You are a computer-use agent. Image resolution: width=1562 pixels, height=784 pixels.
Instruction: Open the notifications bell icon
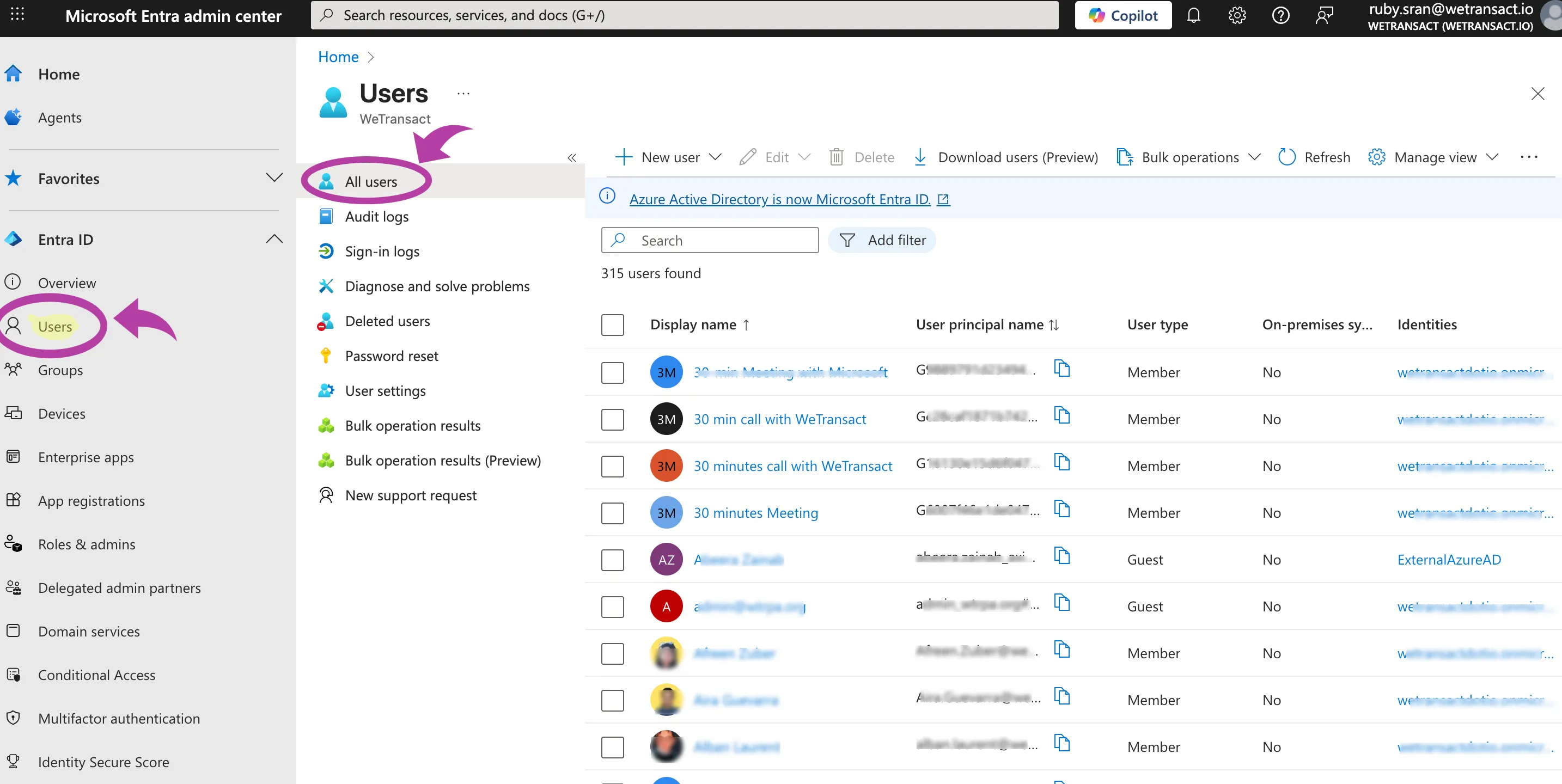pos(1193,15)
